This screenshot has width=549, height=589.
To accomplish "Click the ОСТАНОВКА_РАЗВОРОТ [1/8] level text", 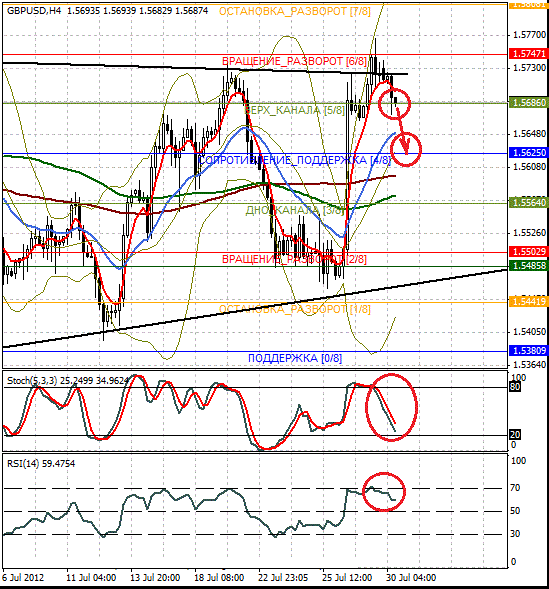I will coord(294,309).
